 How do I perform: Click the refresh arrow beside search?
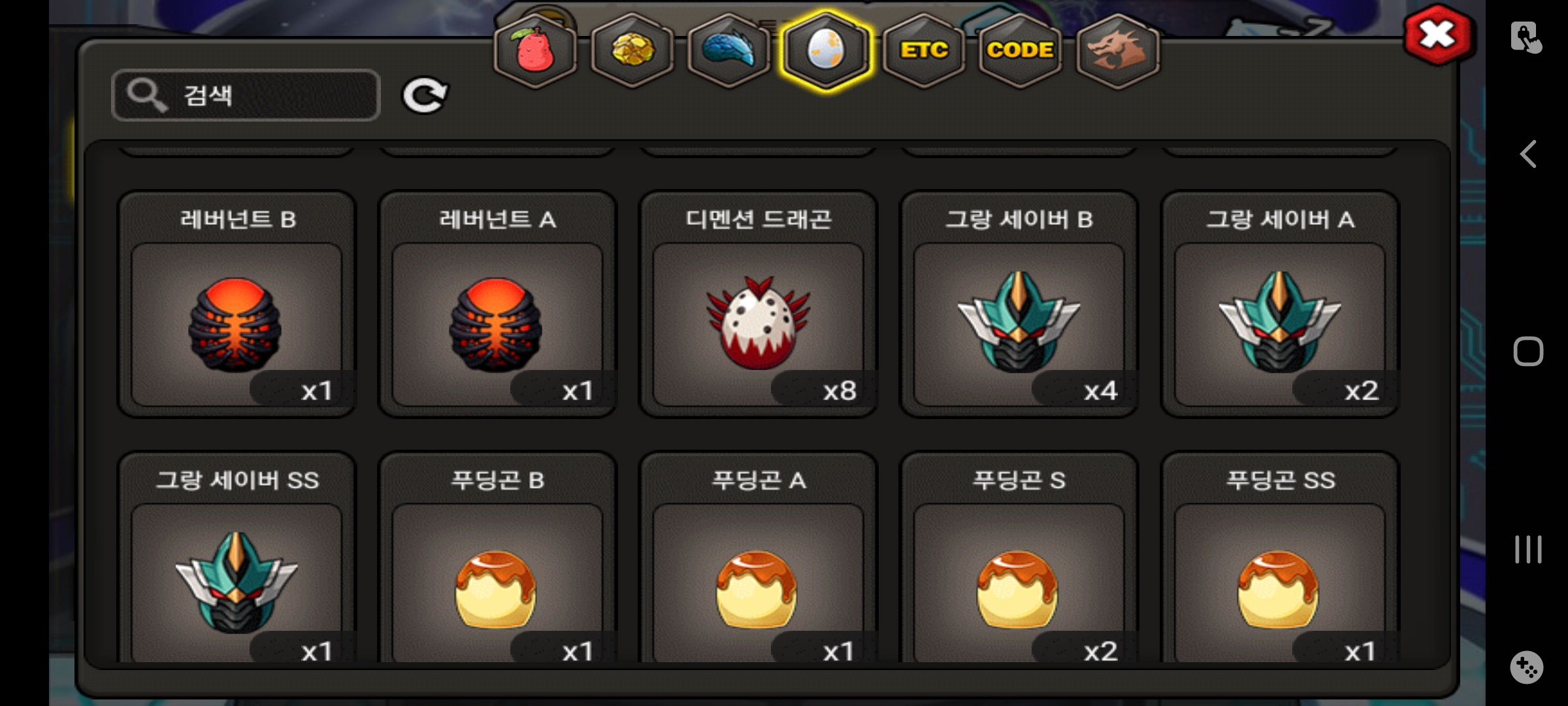click(x=425, y=95)
